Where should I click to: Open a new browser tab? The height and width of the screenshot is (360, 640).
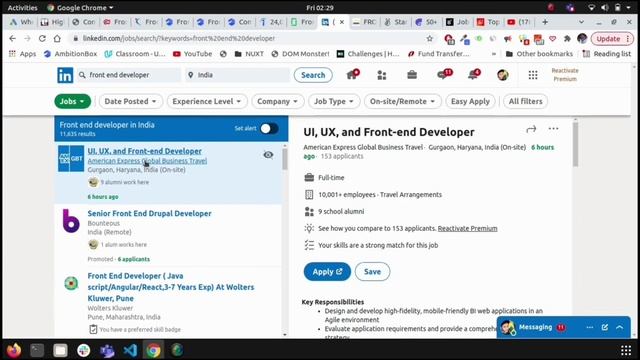(x=545, y=22)
